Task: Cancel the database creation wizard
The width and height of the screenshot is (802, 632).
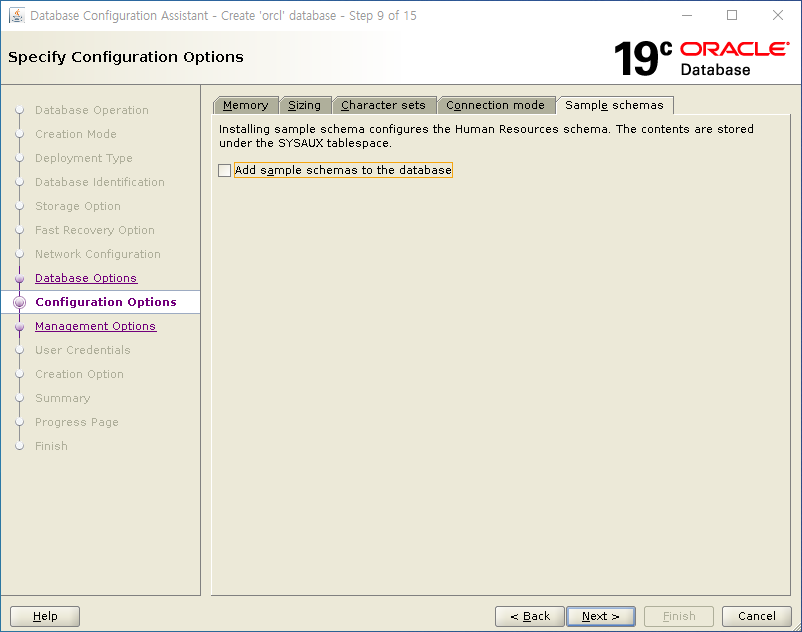Action: tap(757, 616)
